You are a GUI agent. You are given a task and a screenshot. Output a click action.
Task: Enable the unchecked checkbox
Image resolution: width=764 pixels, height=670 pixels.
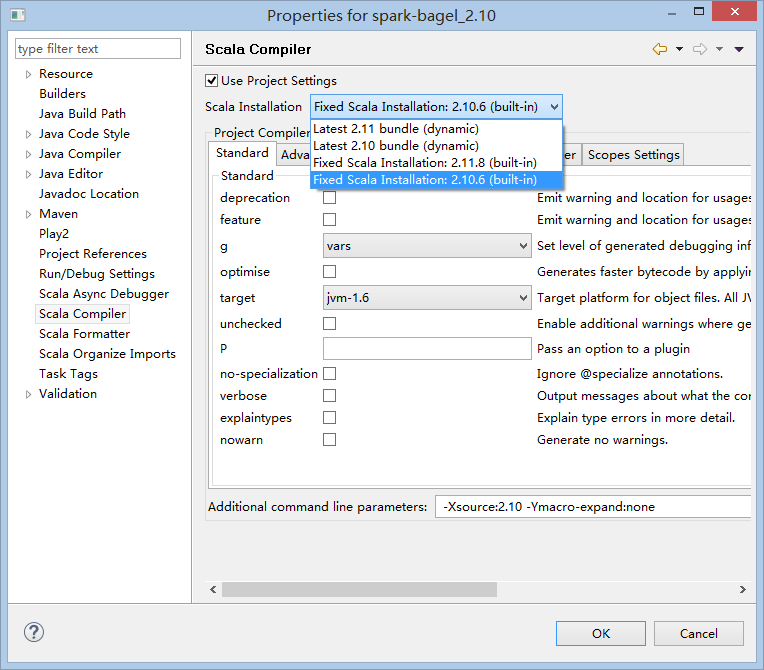click(329, 324)
